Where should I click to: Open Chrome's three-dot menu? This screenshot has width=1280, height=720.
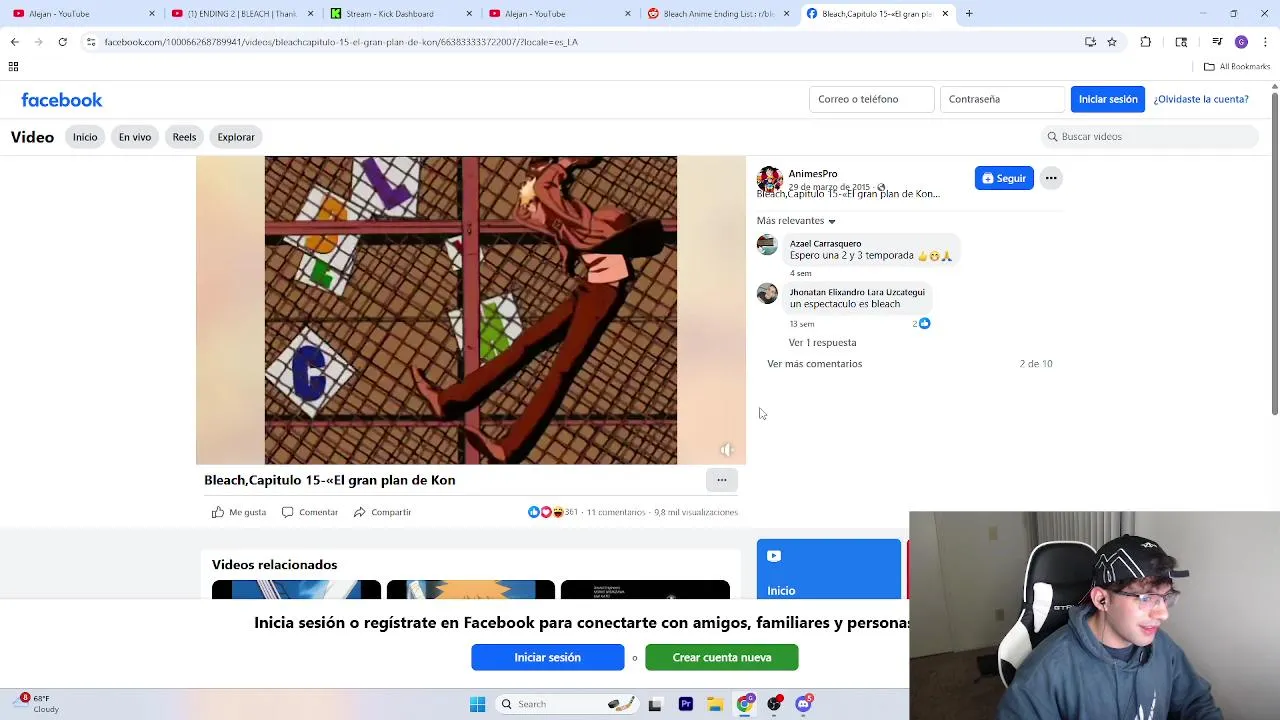pos(1265,42)
